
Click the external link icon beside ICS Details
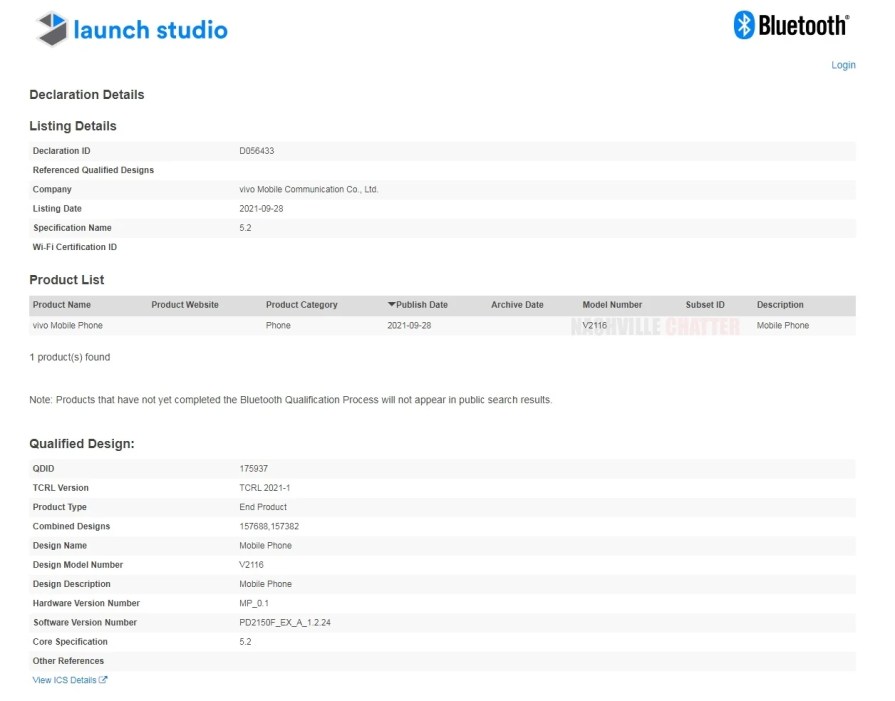point(103,680)
